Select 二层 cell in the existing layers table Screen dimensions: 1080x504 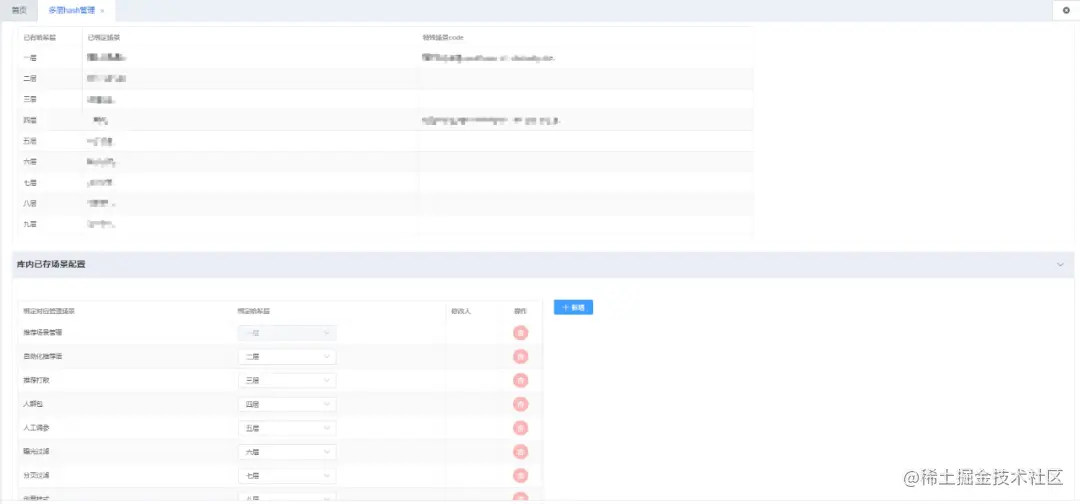[x=30, y=78]
